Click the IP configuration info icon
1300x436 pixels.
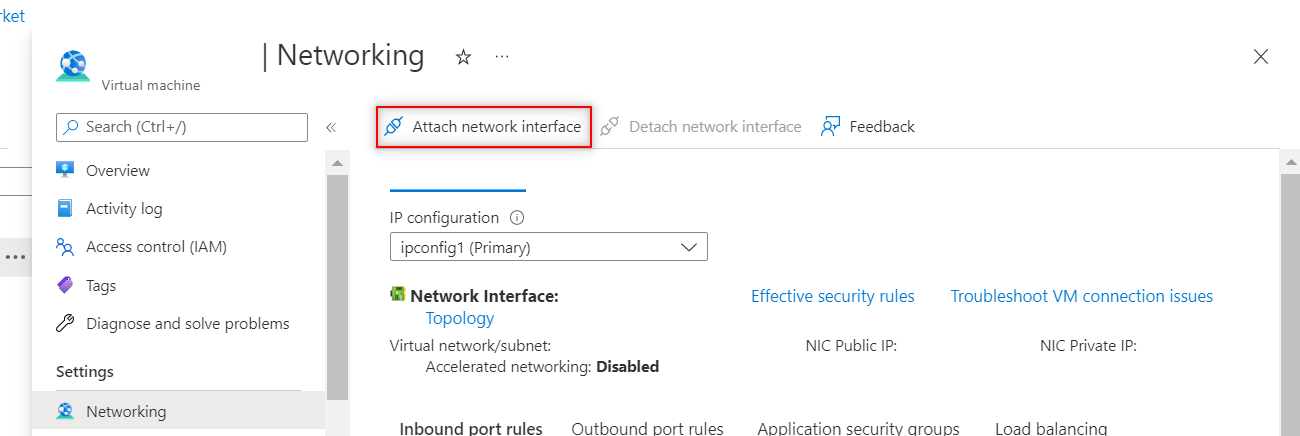[517, 218]
